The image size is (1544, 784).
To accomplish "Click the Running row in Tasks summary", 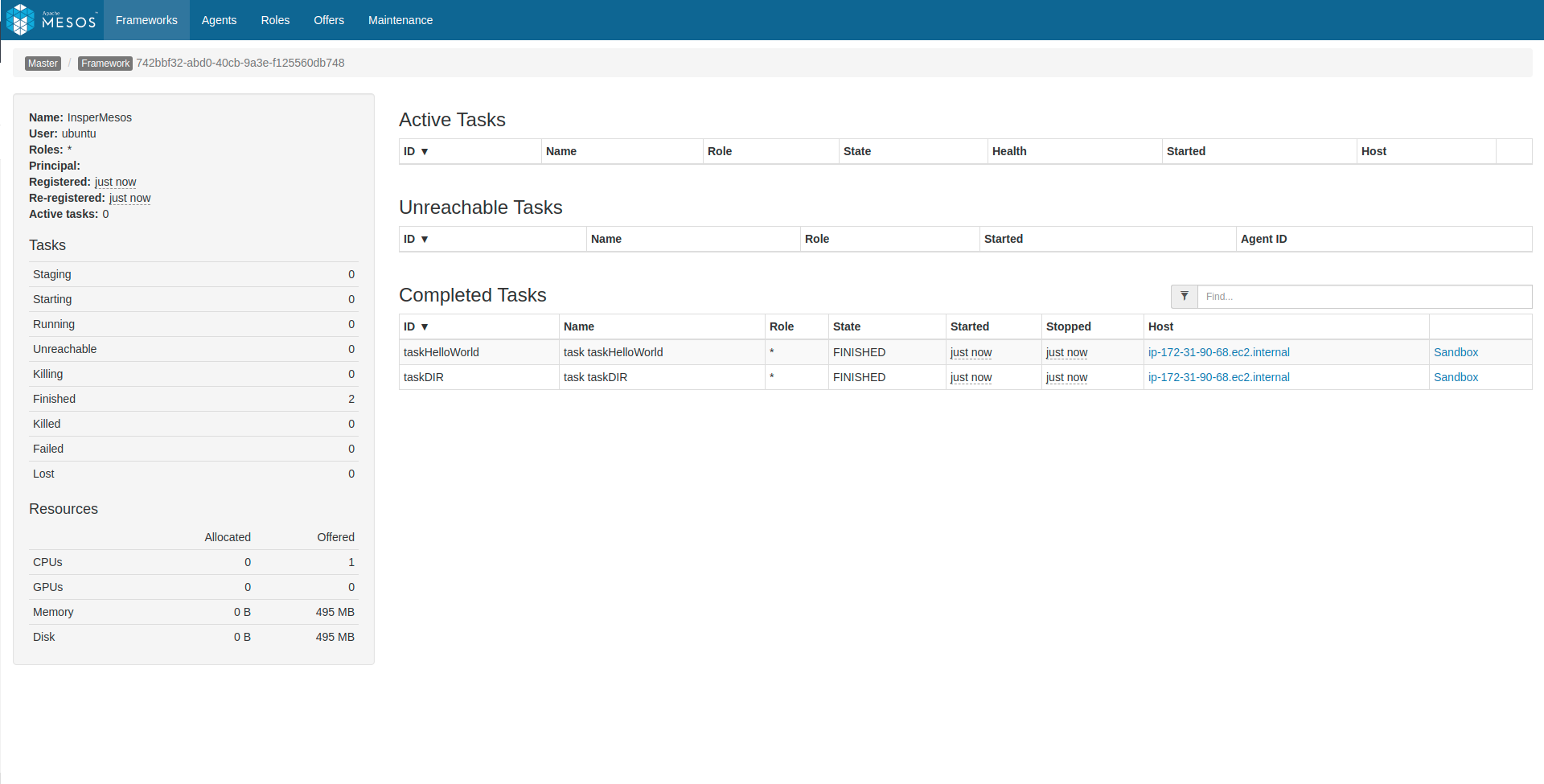I will click(194, 324).
